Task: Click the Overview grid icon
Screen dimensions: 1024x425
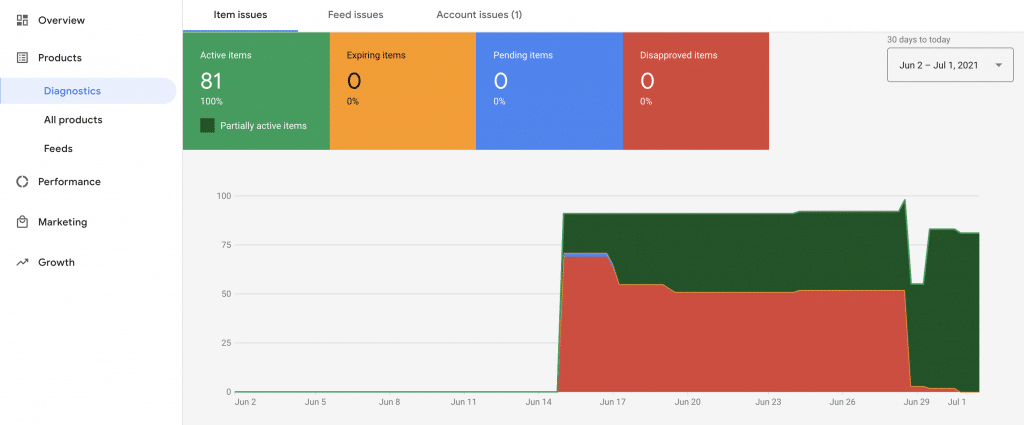Action: click(22, 20)
